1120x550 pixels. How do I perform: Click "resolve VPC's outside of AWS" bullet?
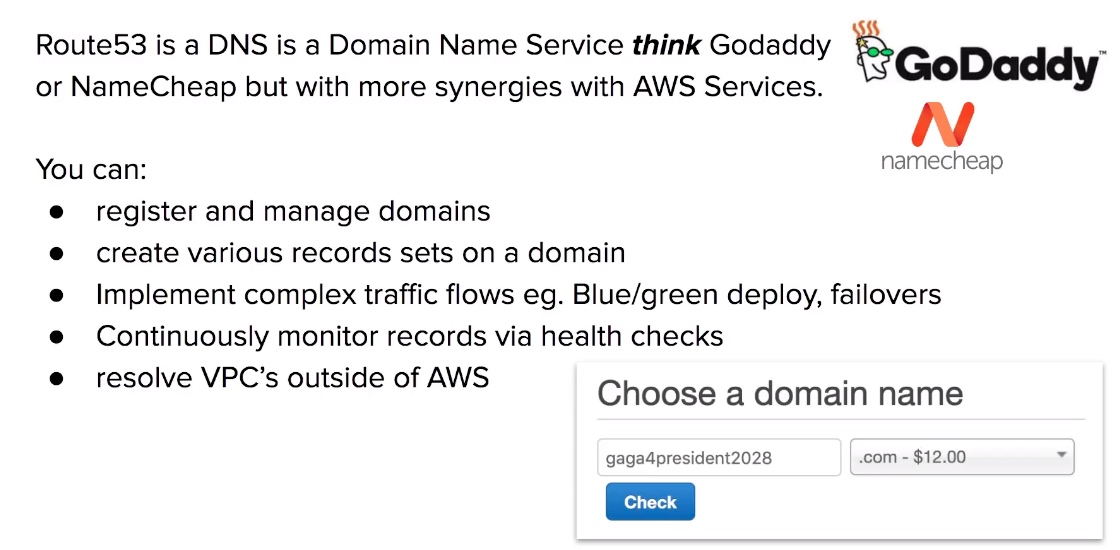click(292, 377)
